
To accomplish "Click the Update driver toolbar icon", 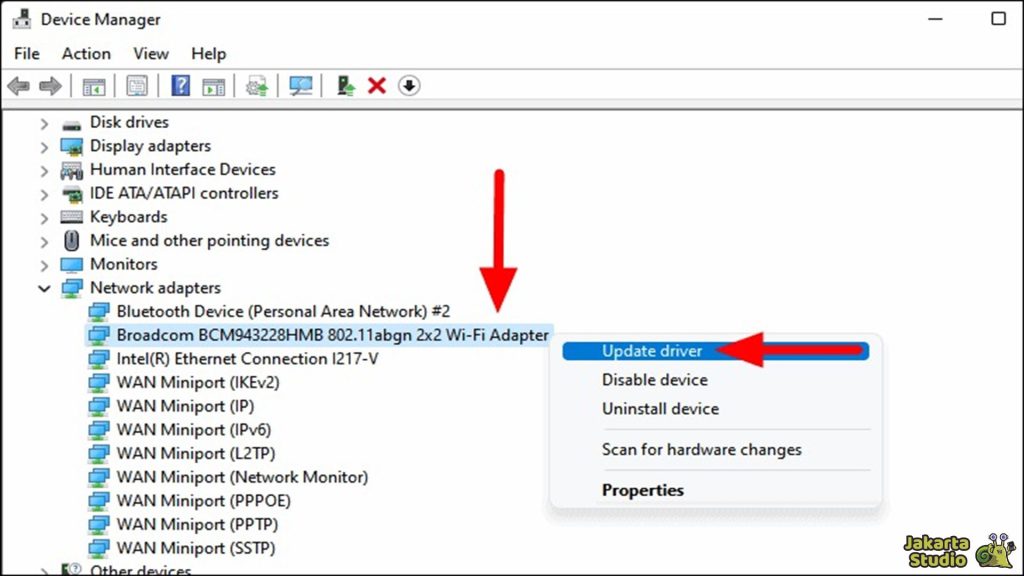I will pos(255,85).
